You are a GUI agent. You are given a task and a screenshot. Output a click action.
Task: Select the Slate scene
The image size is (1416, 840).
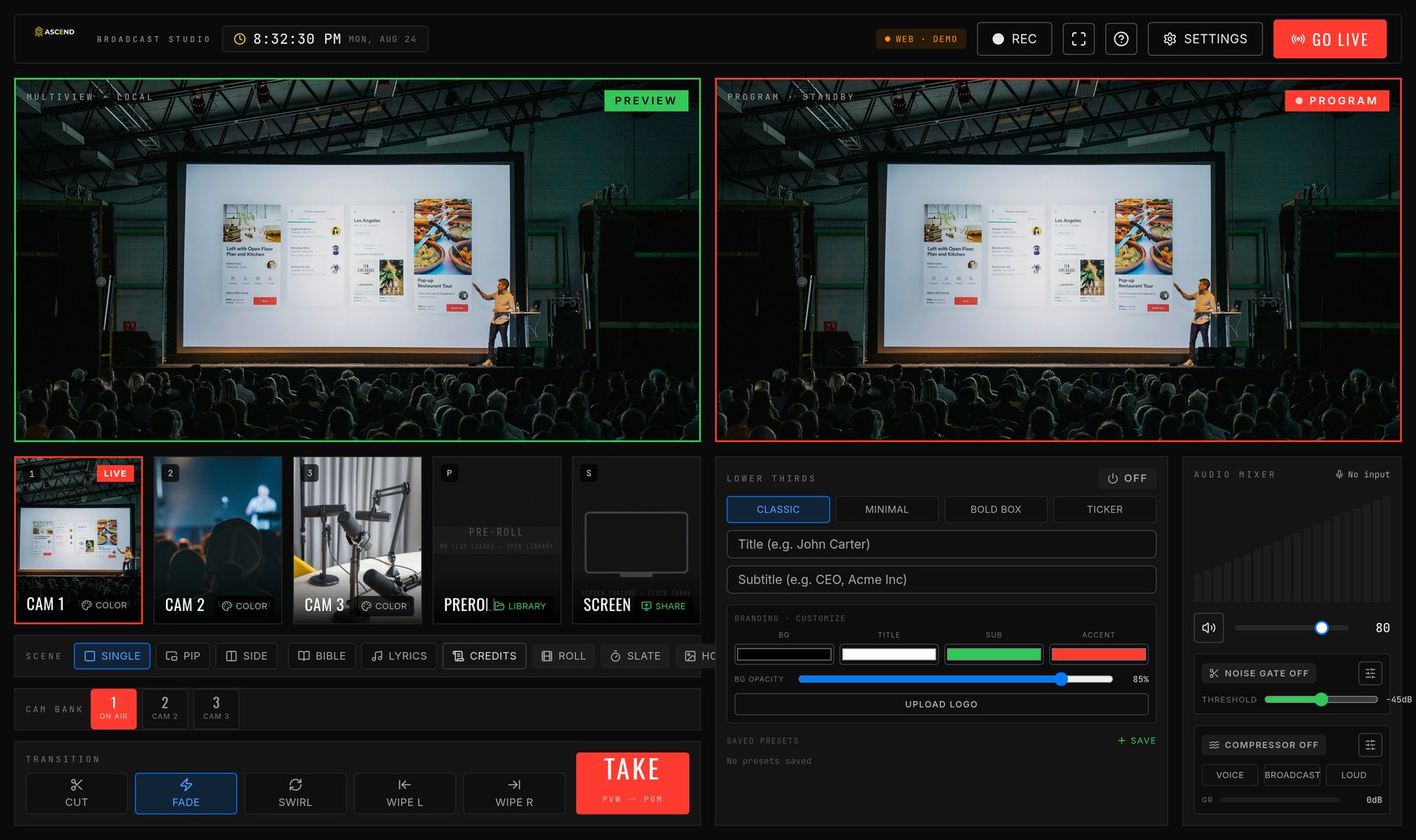point(635,656)
